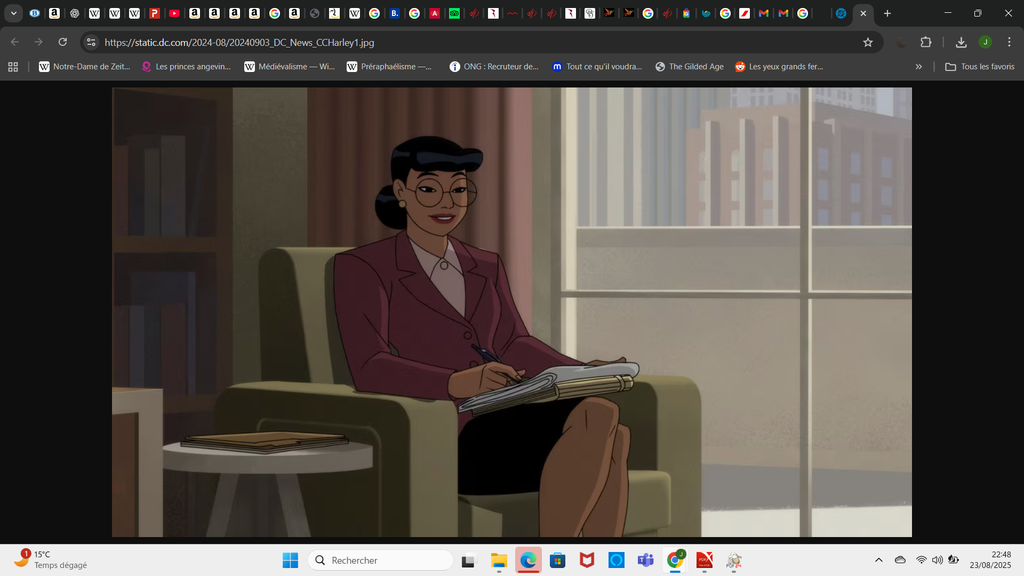
Task: Open the Chrome downloads icon
Action: [961, 42]
